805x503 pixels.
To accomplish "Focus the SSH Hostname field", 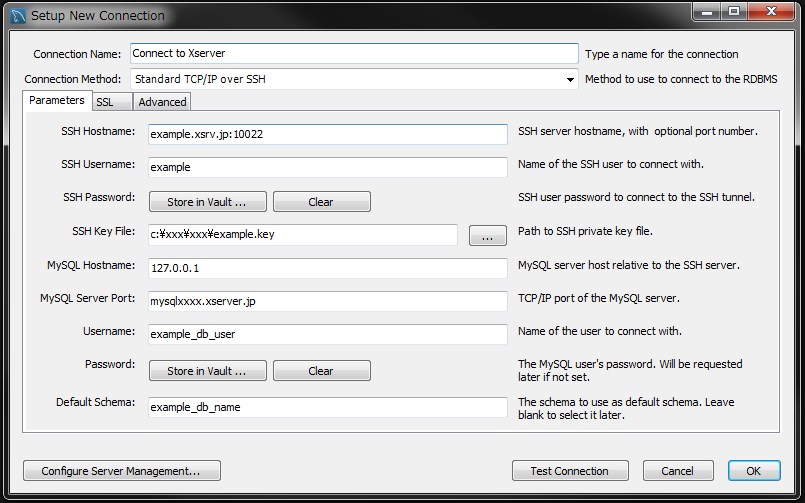I will [328, 134].
